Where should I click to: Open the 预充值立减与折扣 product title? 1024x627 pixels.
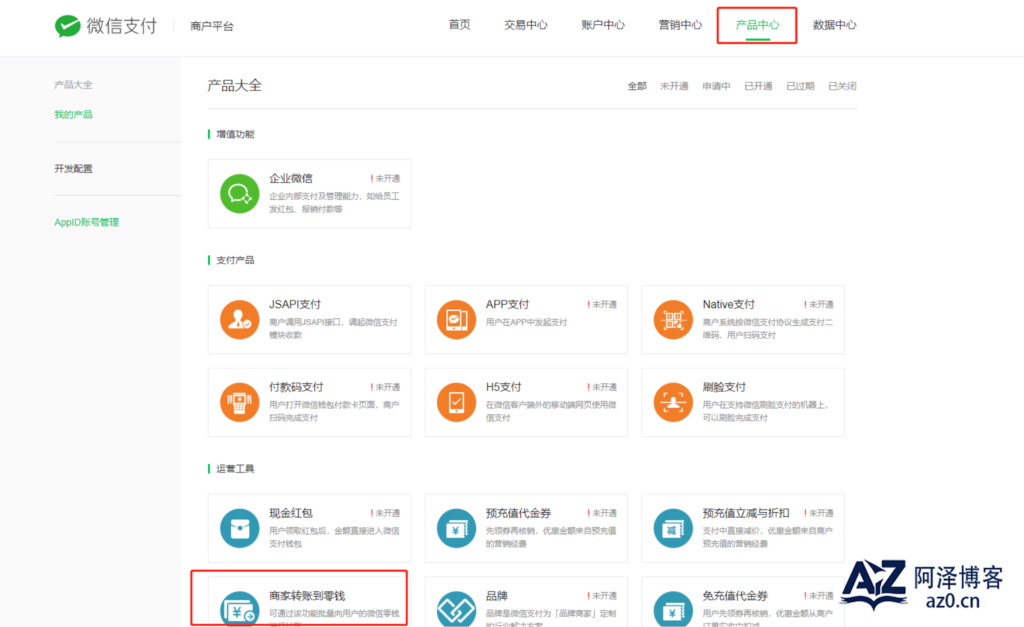pos(746,513)
